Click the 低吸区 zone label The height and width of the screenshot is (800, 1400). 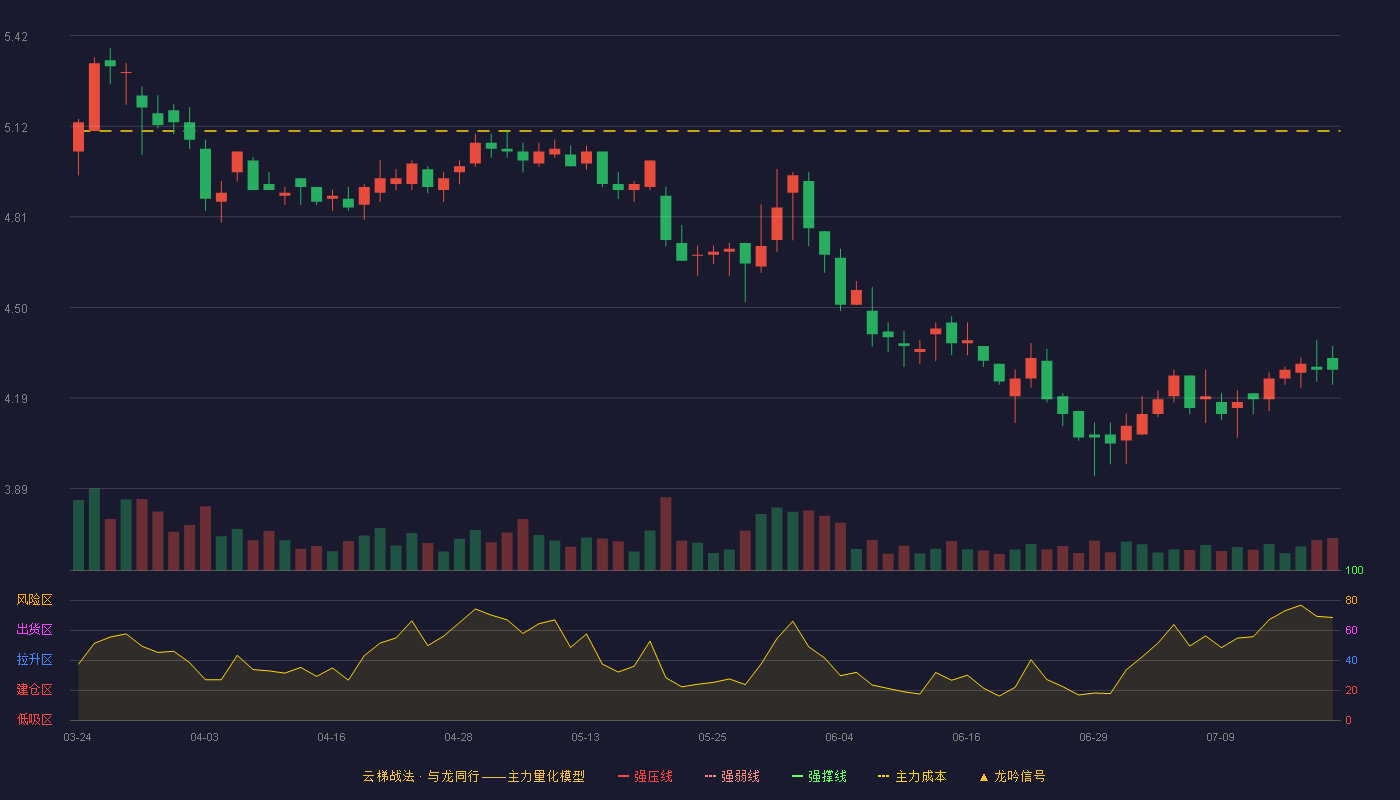34,720
